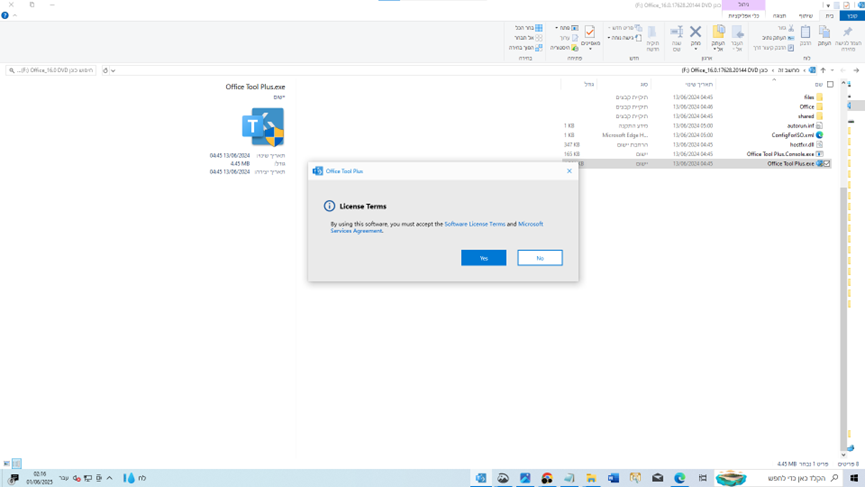Open Microsoft Edge from the taskbar
Viewport: 865px width, 487px height.
(679, 478)
